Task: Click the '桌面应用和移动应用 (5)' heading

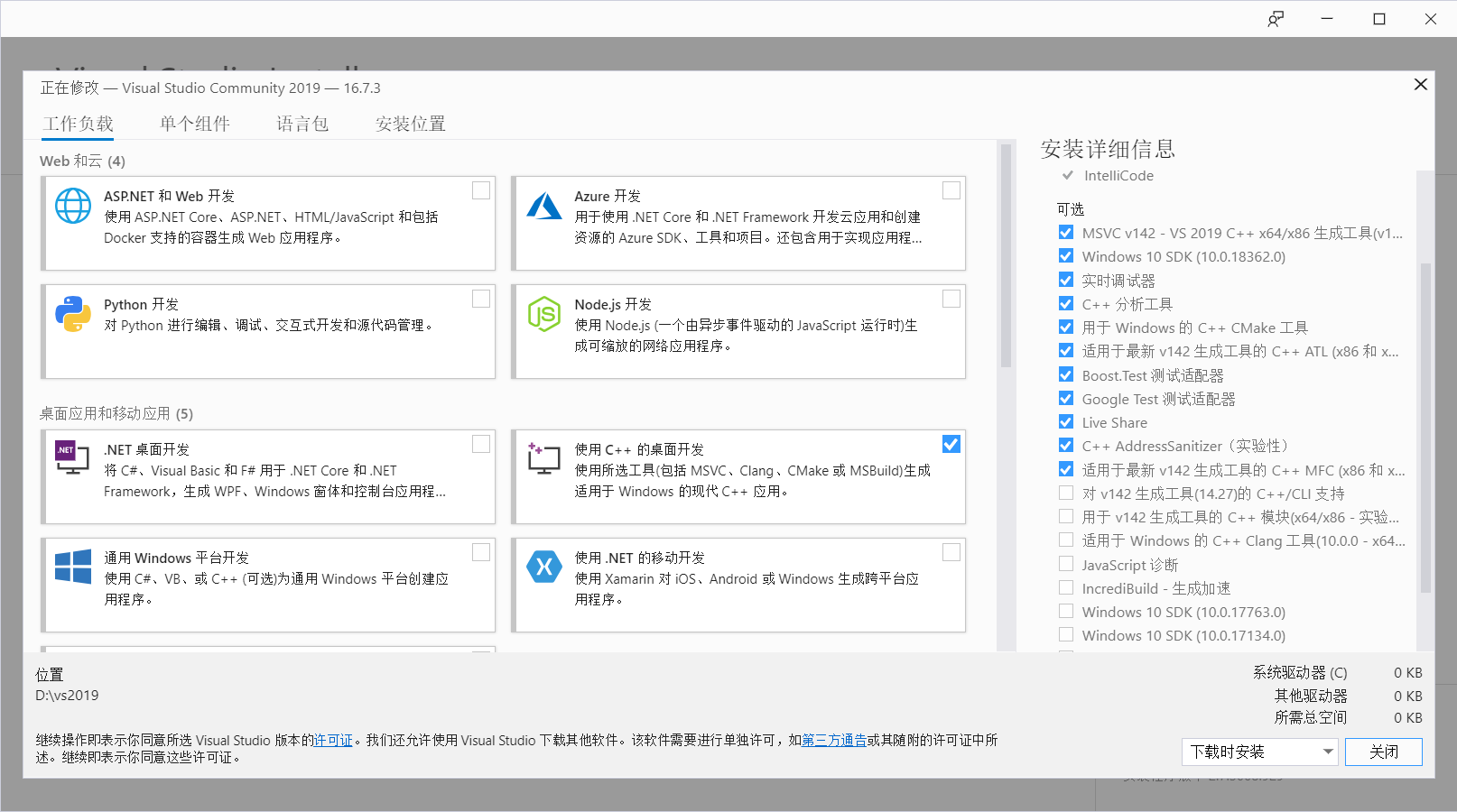Action: (116, 413)
